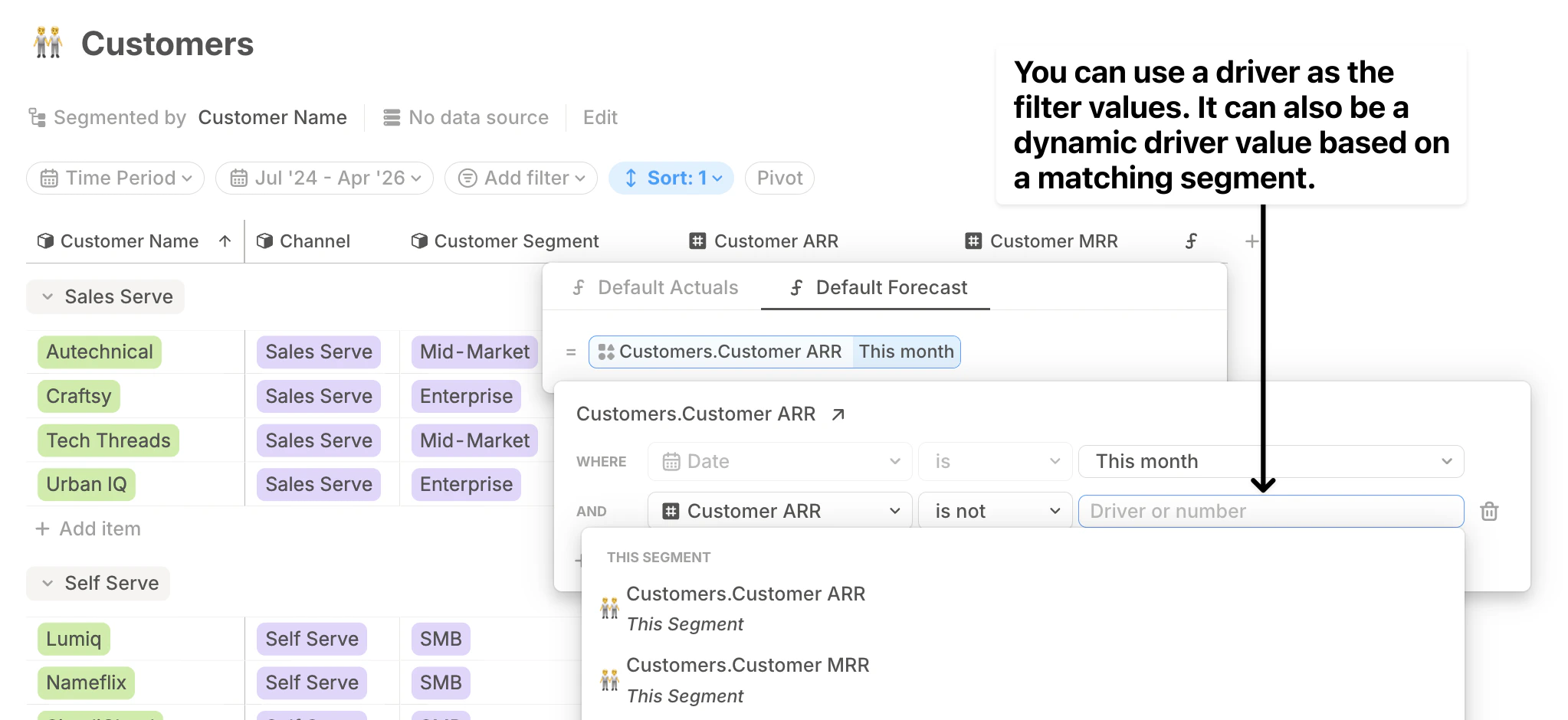Click Lumiq's SMB segment tag
The height and width of the screenshot is (720, 1568).
click(x=441, y=639)
